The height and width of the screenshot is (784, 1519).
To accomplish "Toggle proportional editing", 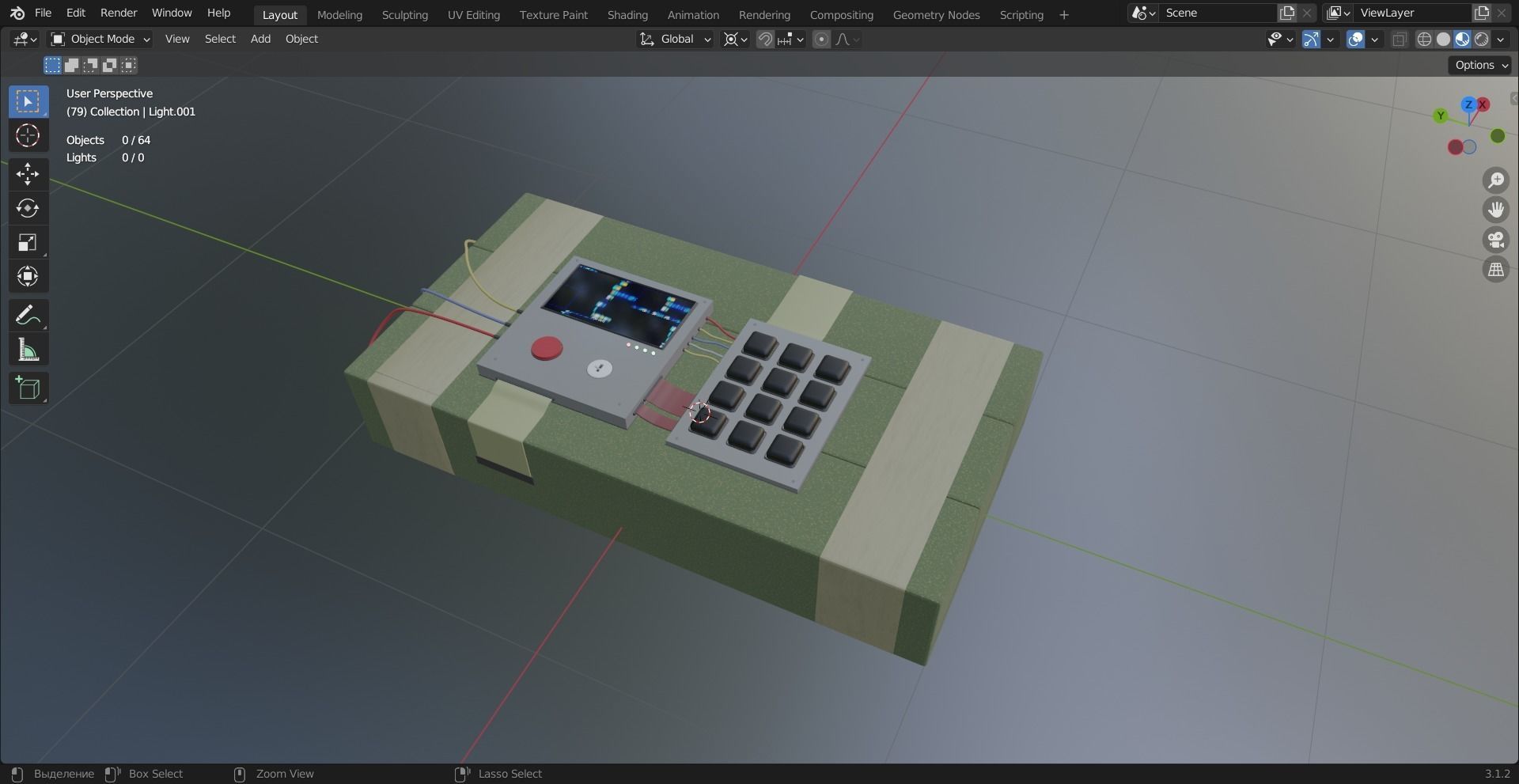I will 821,39.
